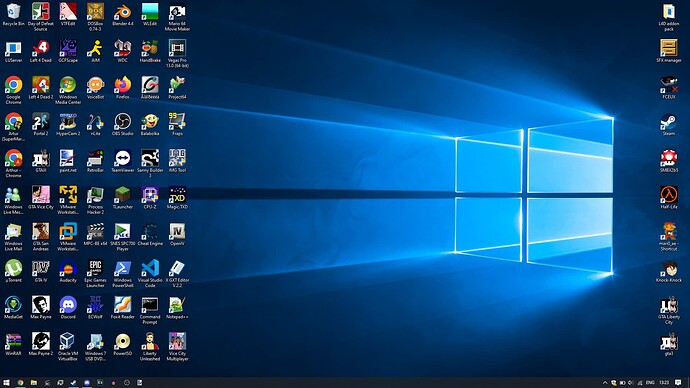Open Notepad++ desktop shortcut
This screenshot has height=388, width=690.
177,307
